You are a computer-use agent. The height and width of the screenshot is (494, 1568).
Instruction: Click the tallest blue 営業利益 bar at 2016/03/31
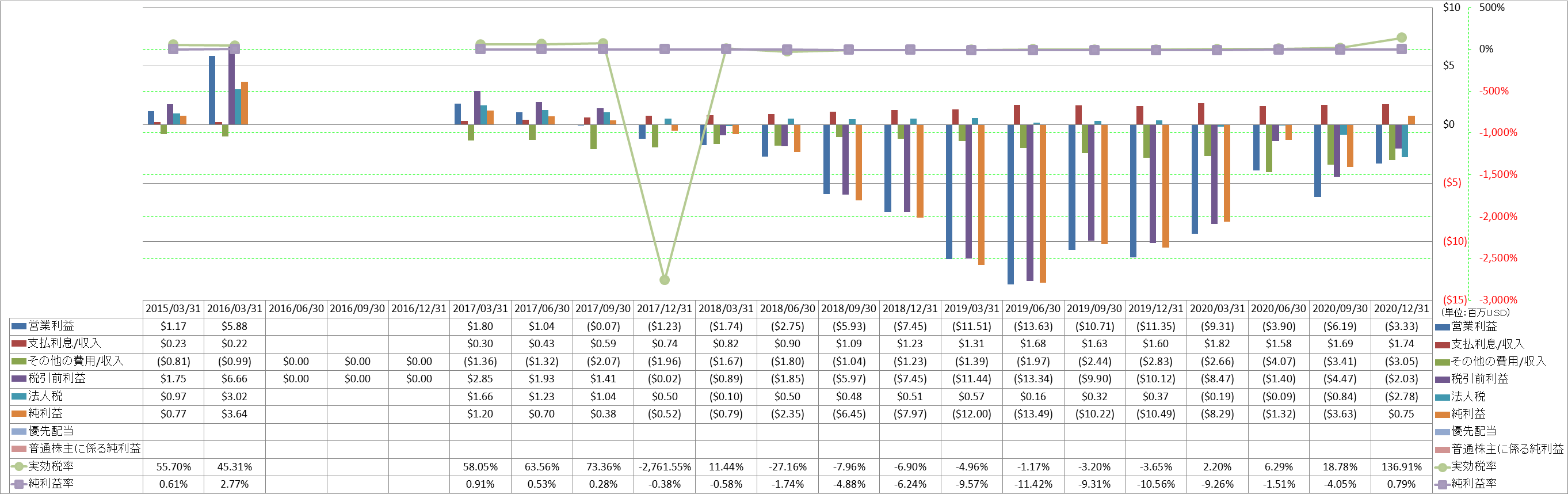(212, 90)
